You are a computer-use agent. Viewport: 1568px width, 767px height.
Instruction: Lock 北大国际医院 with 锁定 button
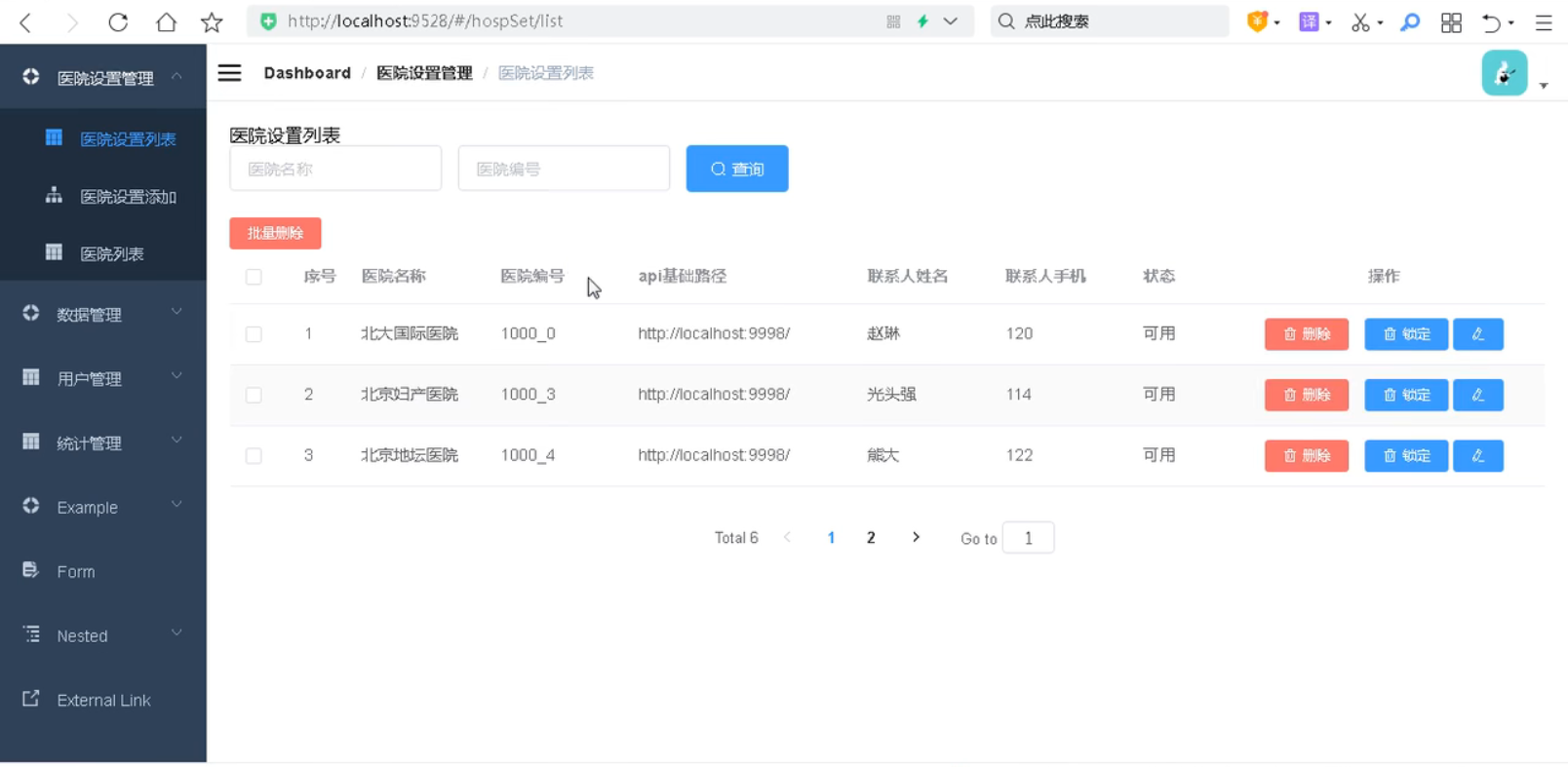(1406, 334)
